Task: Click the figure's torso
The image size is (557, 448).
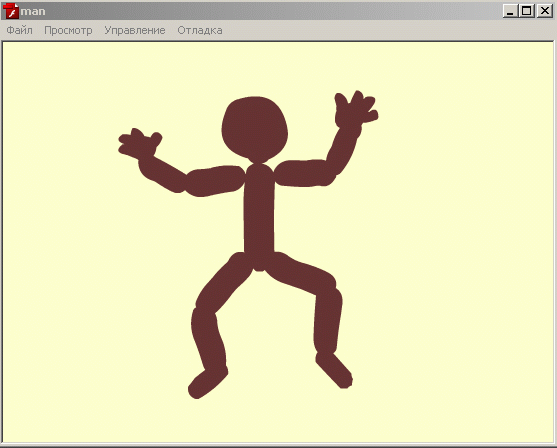Action: (x=259, y=217)
